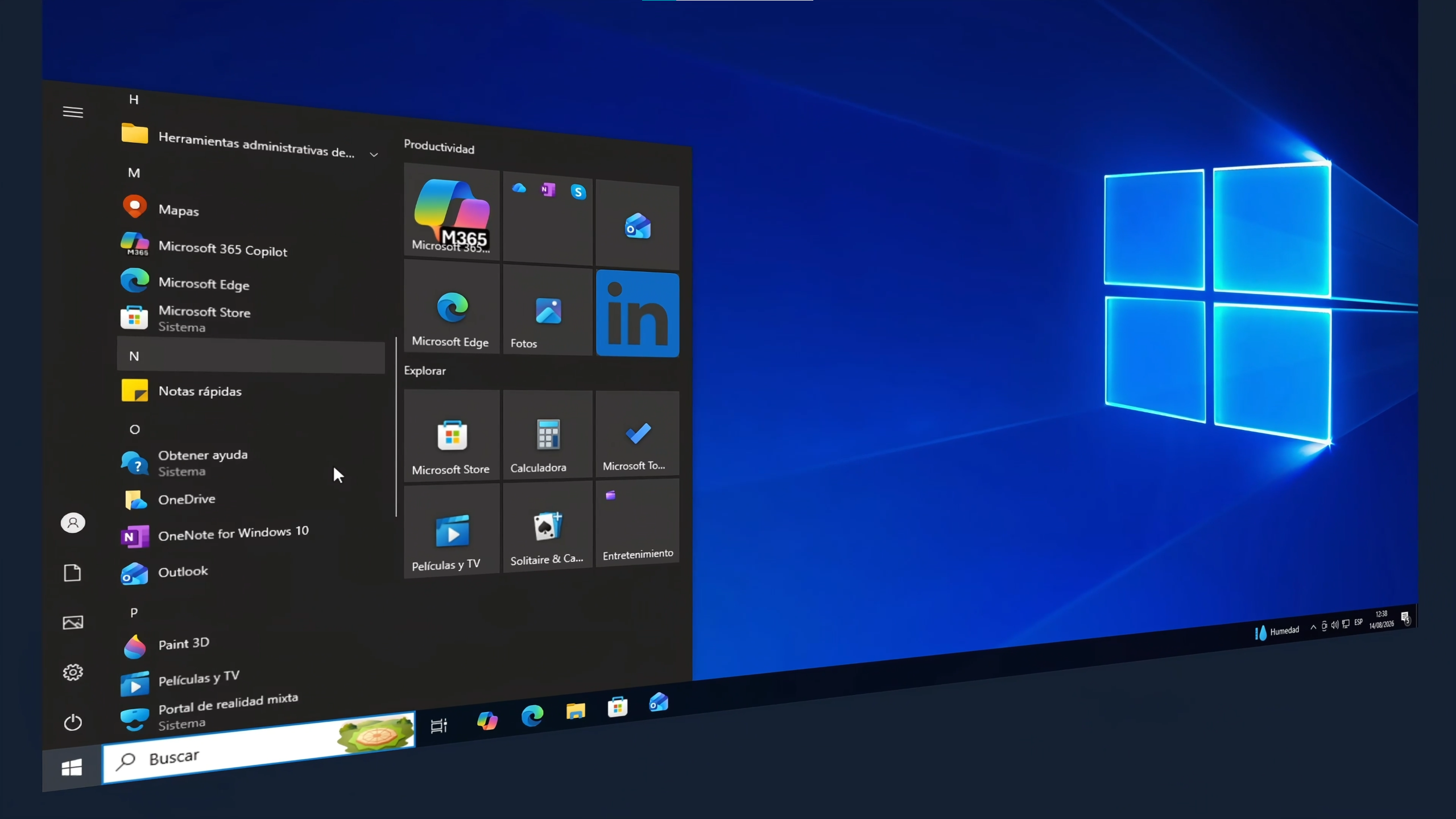Screen dimensions: 1456x819
Task: Click Microsoft Store on the taskbar
Action: pyautogui.click(x=618, y=707)
